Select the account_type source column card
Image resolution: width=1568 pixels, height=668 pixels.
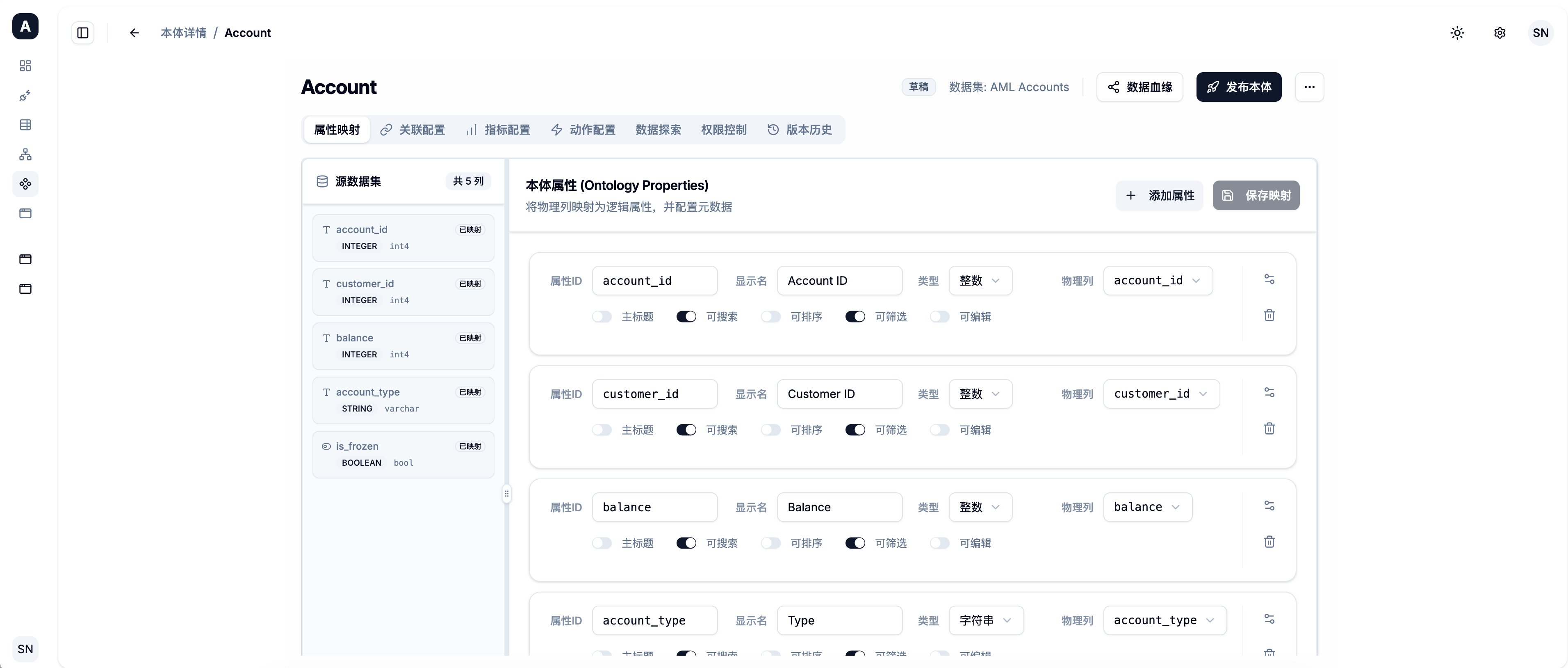[x=403, y=400]
